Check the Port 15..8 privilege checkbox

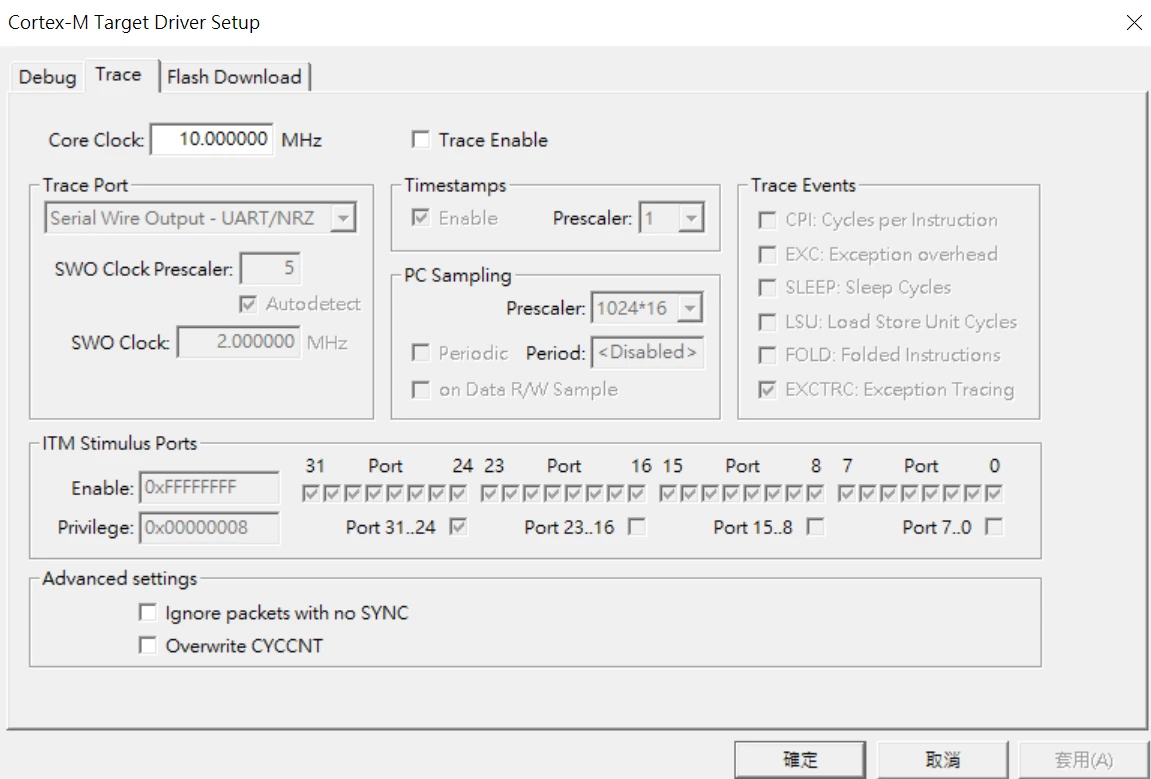point(816,526)
